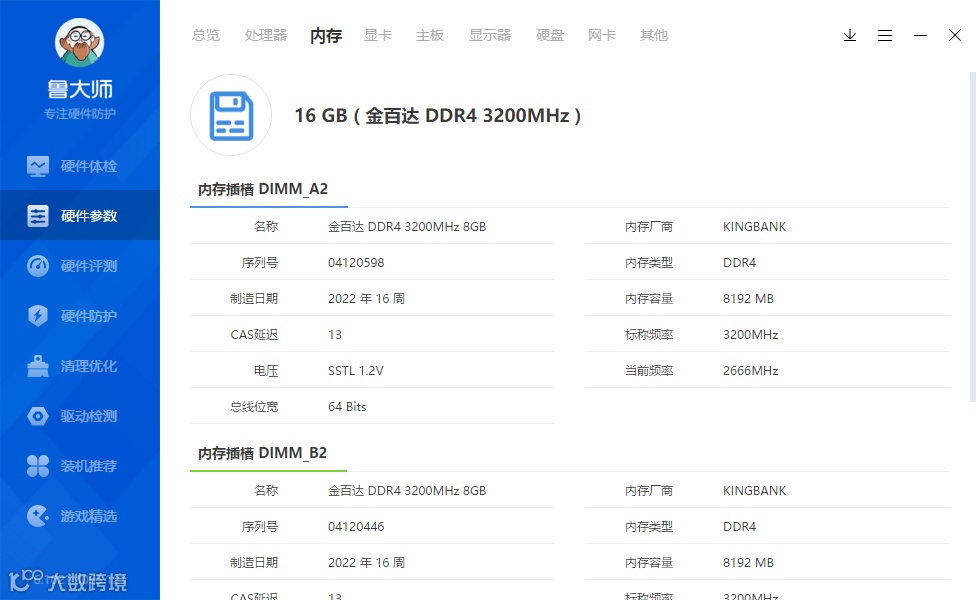Click the 16 GB 金百达 DDR4 3200MHz heading
Image resolution: width=980 pixels, height=600 pixels.
[x=438, y=116]
